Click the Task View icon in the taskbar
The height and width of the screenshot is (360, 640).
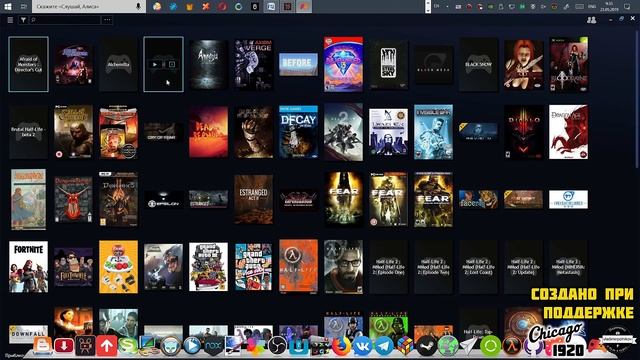click(x=24, y=7)
